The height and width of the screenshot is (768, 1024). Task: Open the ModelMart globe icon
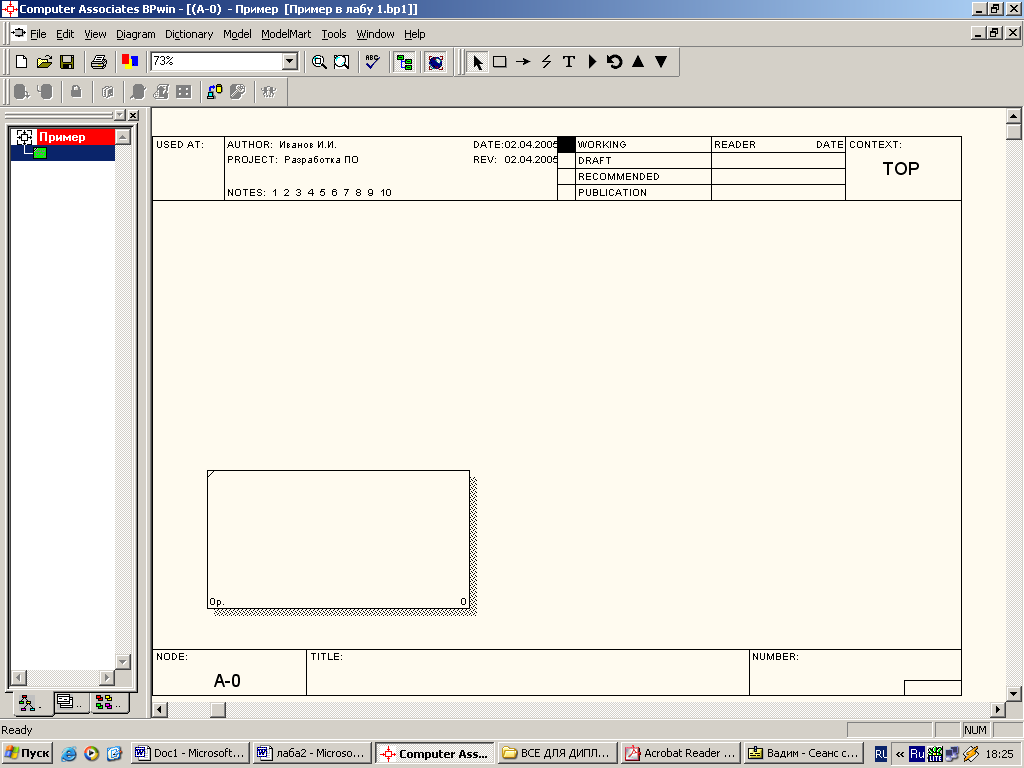[x=435, y=62]
